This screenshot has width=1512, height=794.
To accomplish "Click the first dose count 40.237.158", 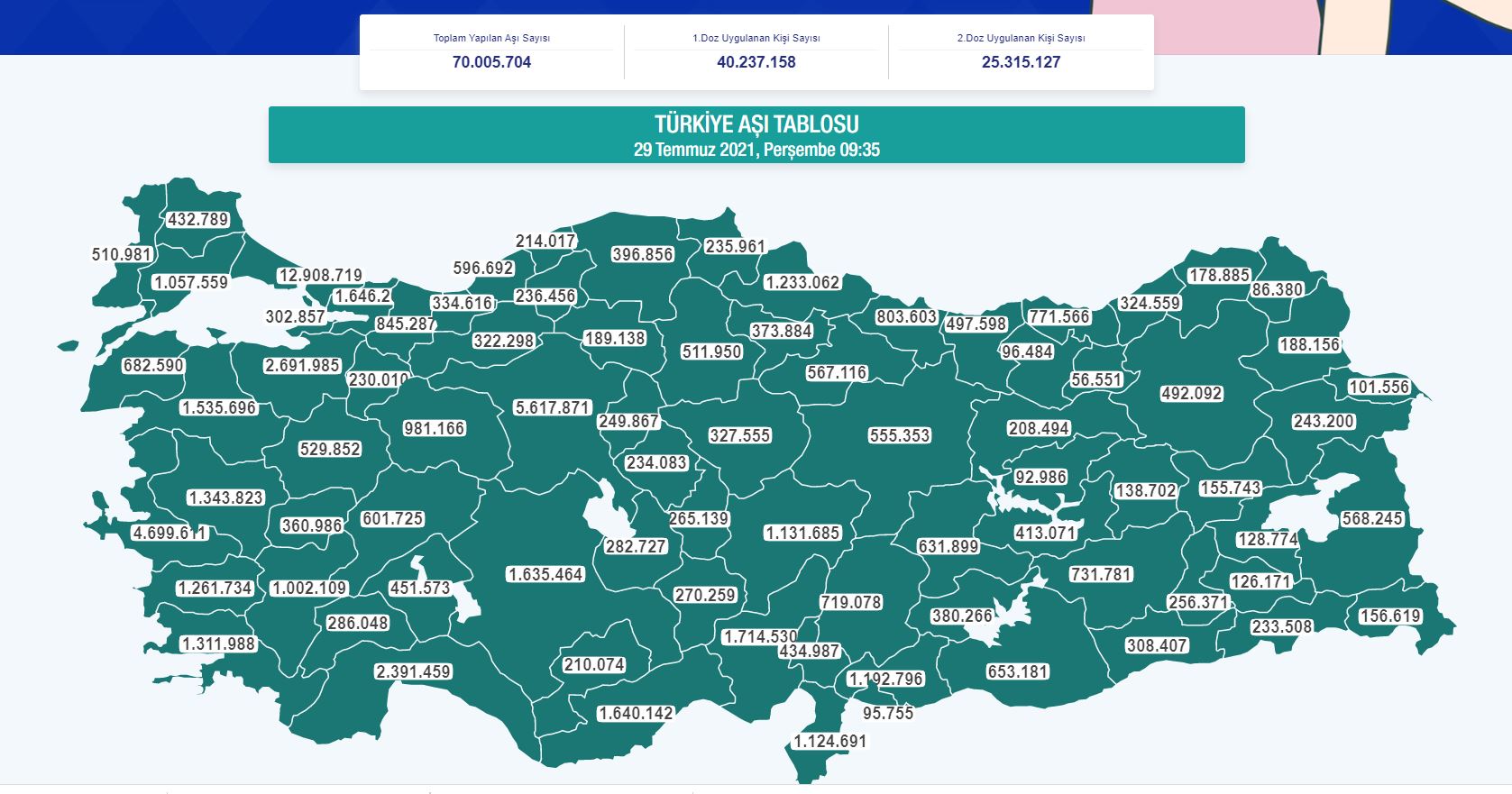I will [x=756, y=62].
